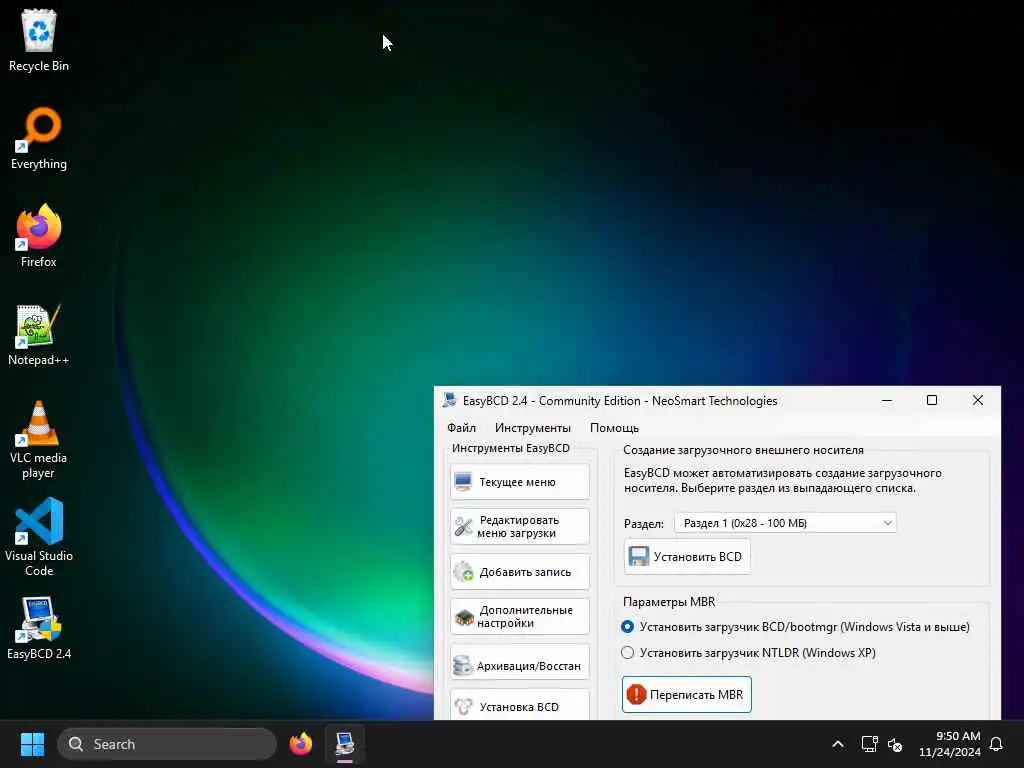The height and width of the screenshot is (768, 1024).
Task: Select the VLC media player desktop icon
Action: click(x=39, y=440)
